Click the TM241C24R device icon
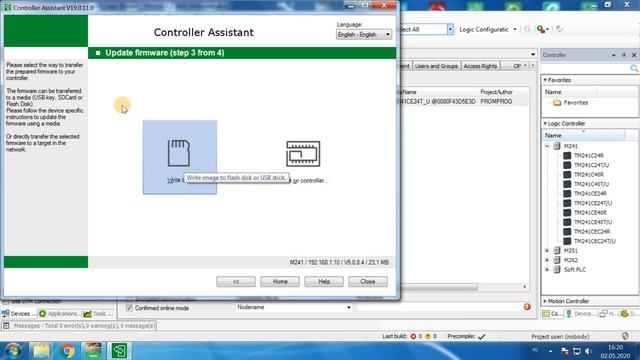This screenshot has width=640, height=360. pos(567,156)
